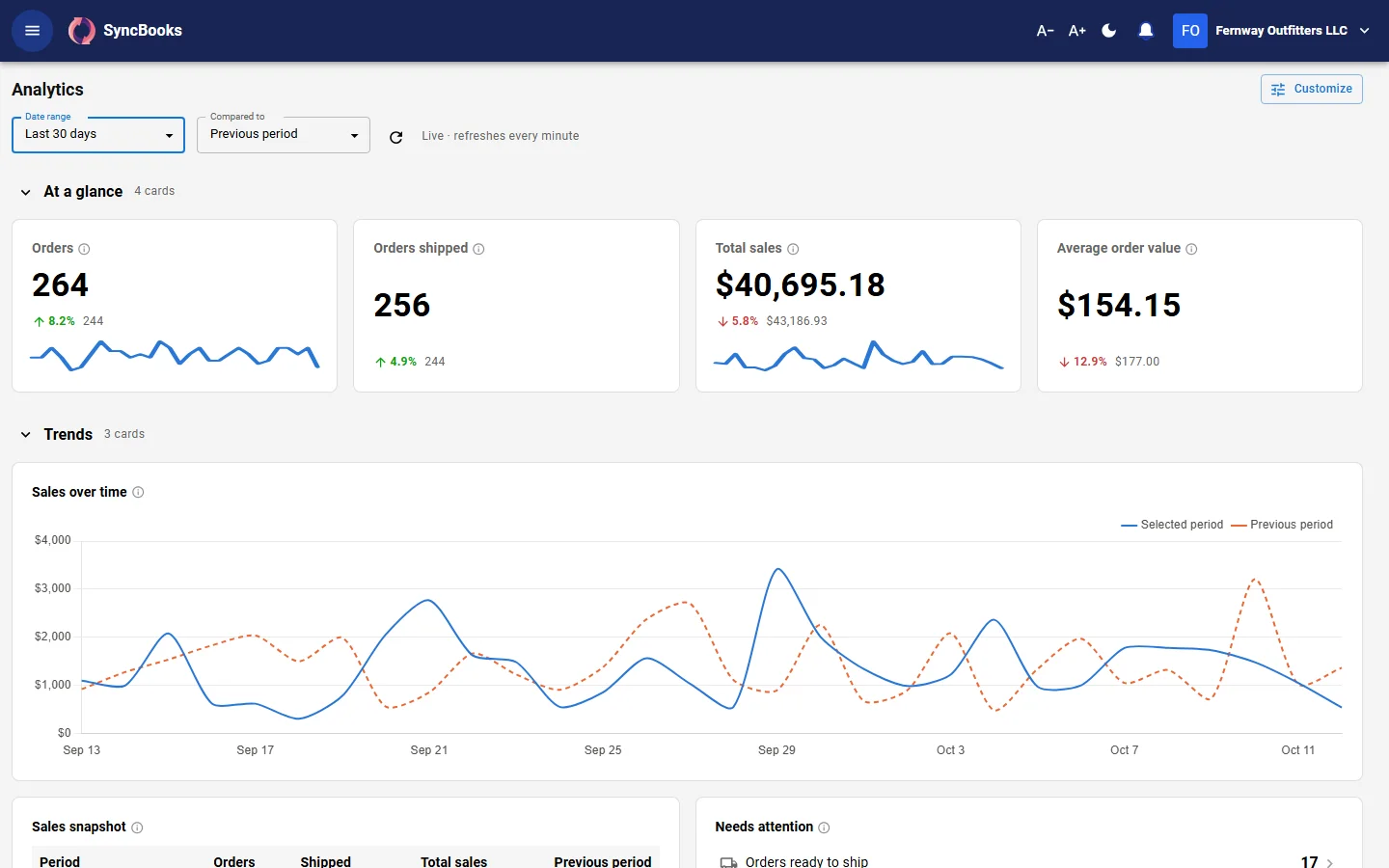The height and width of the screenshot is (868, 1389).
Task: Click the Sales over time info icon
Action: coord(138,492)
